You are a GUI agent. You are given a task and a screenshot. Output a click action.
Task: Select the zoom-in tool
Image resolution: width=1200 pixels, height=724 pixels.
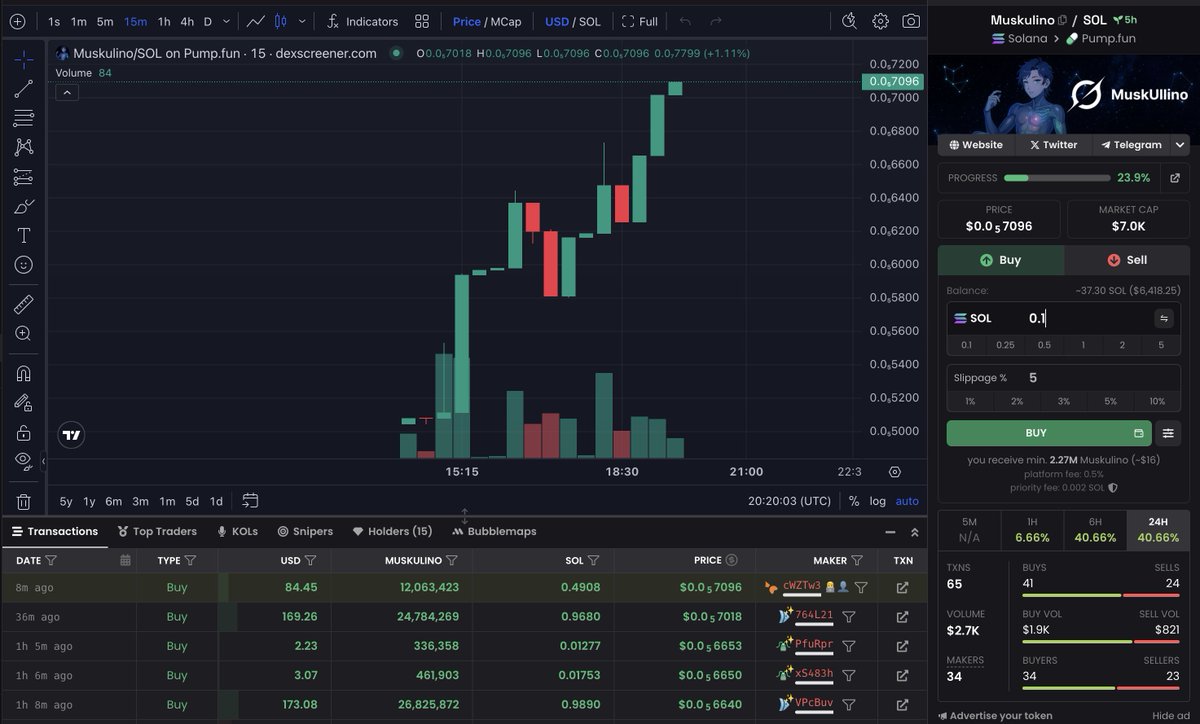(x=24, y=333)
